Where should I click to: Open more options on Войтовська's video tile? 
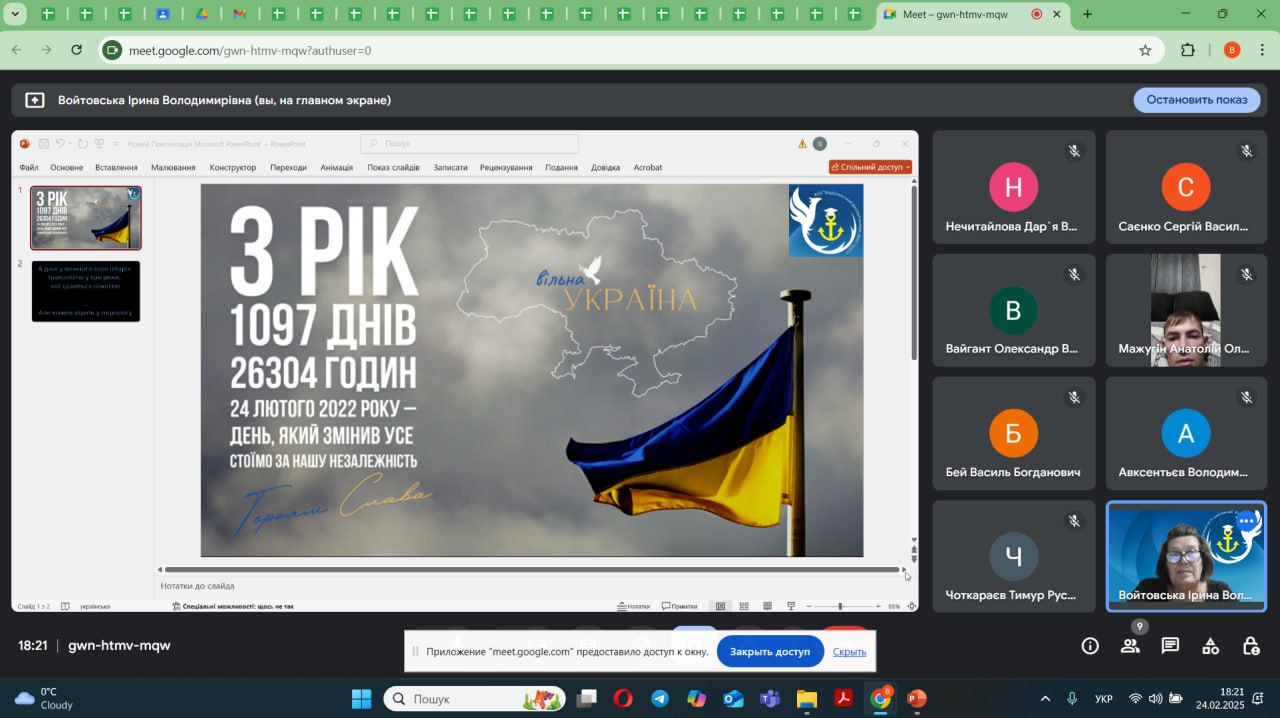(x=1246, y=521)
